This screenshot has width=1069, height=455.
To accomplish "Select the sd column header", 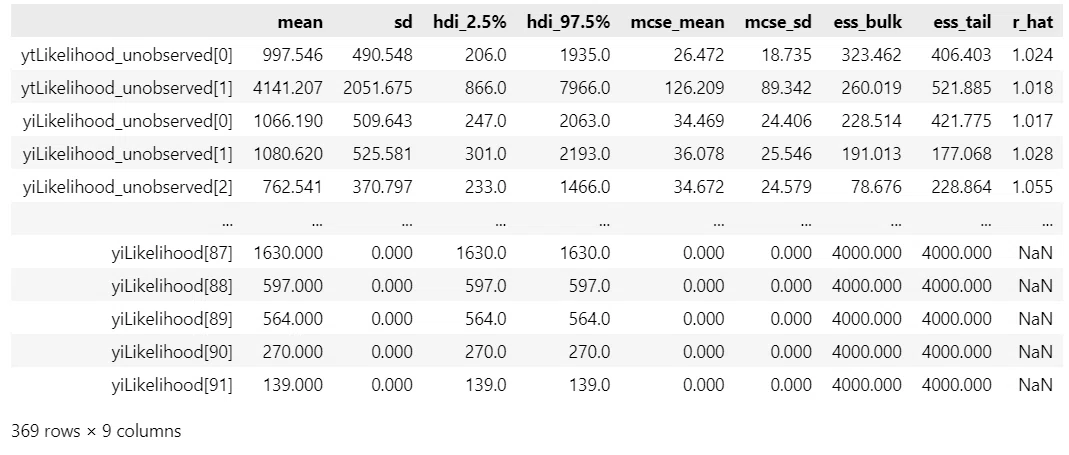I will [403, 22].
